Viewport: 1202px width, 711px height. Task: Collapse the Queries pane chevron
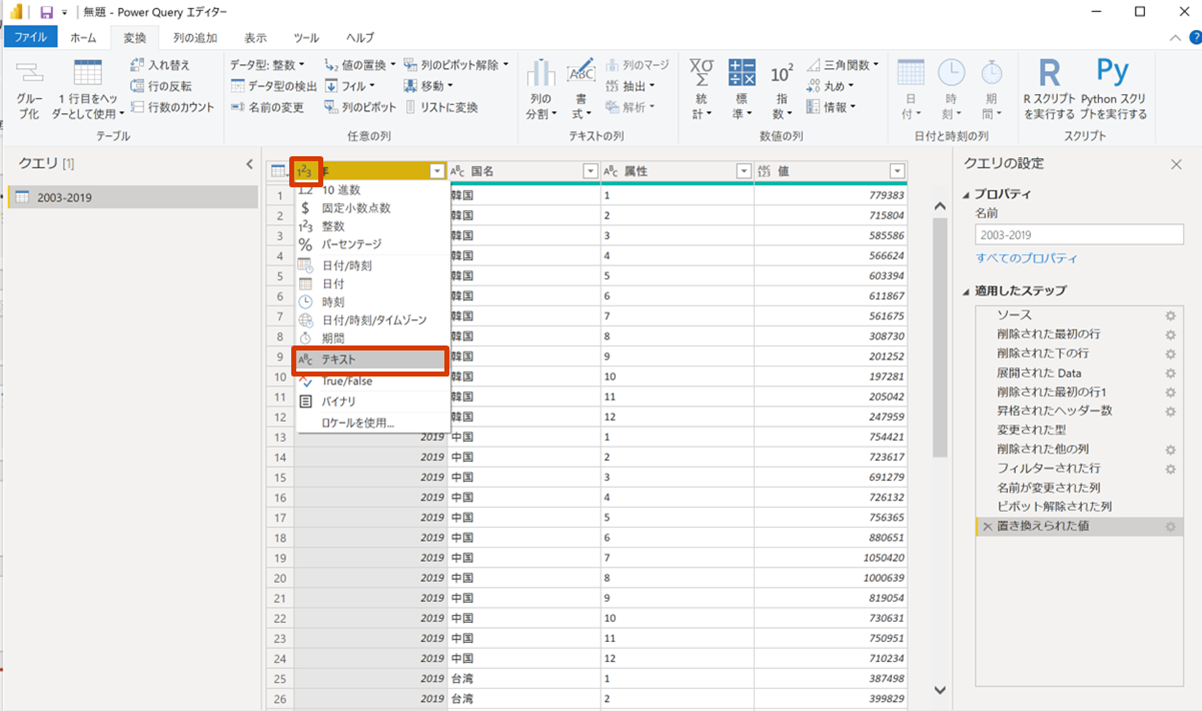pyautogui.click(x=249, y=164)
